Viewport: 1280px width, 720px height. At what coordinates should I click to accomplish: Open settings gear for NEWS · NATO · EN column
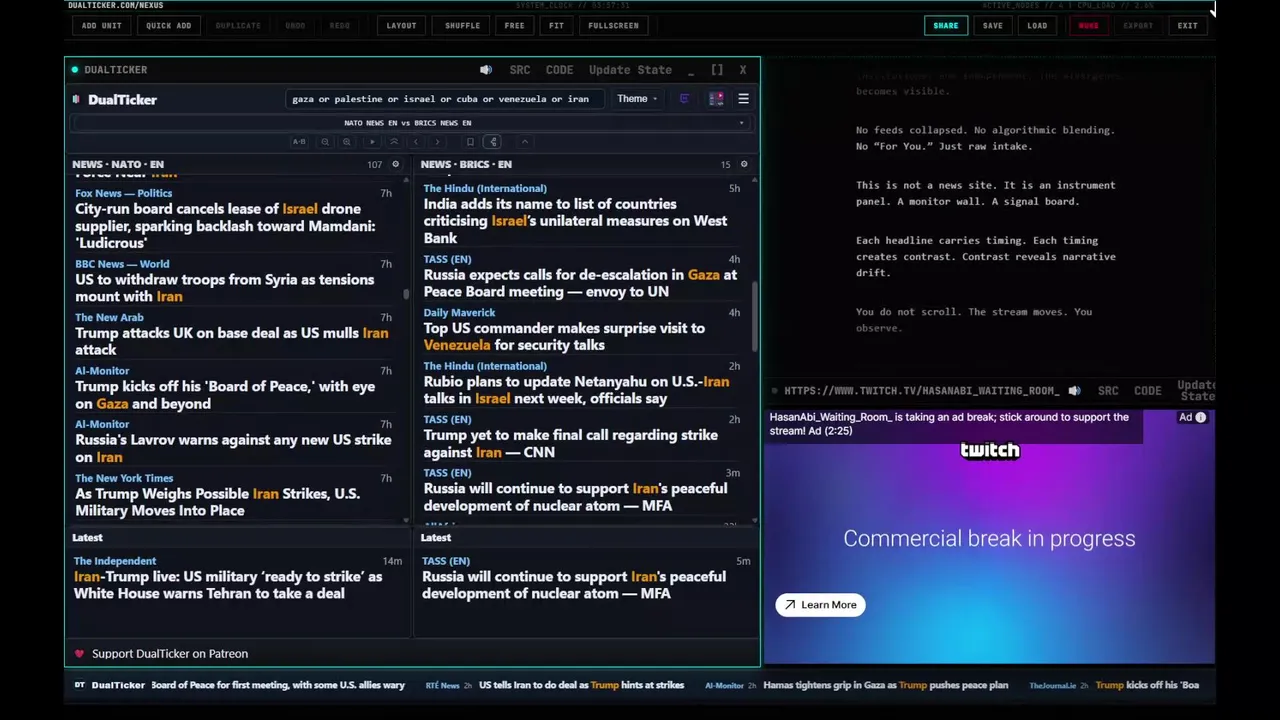coord(395,164)
